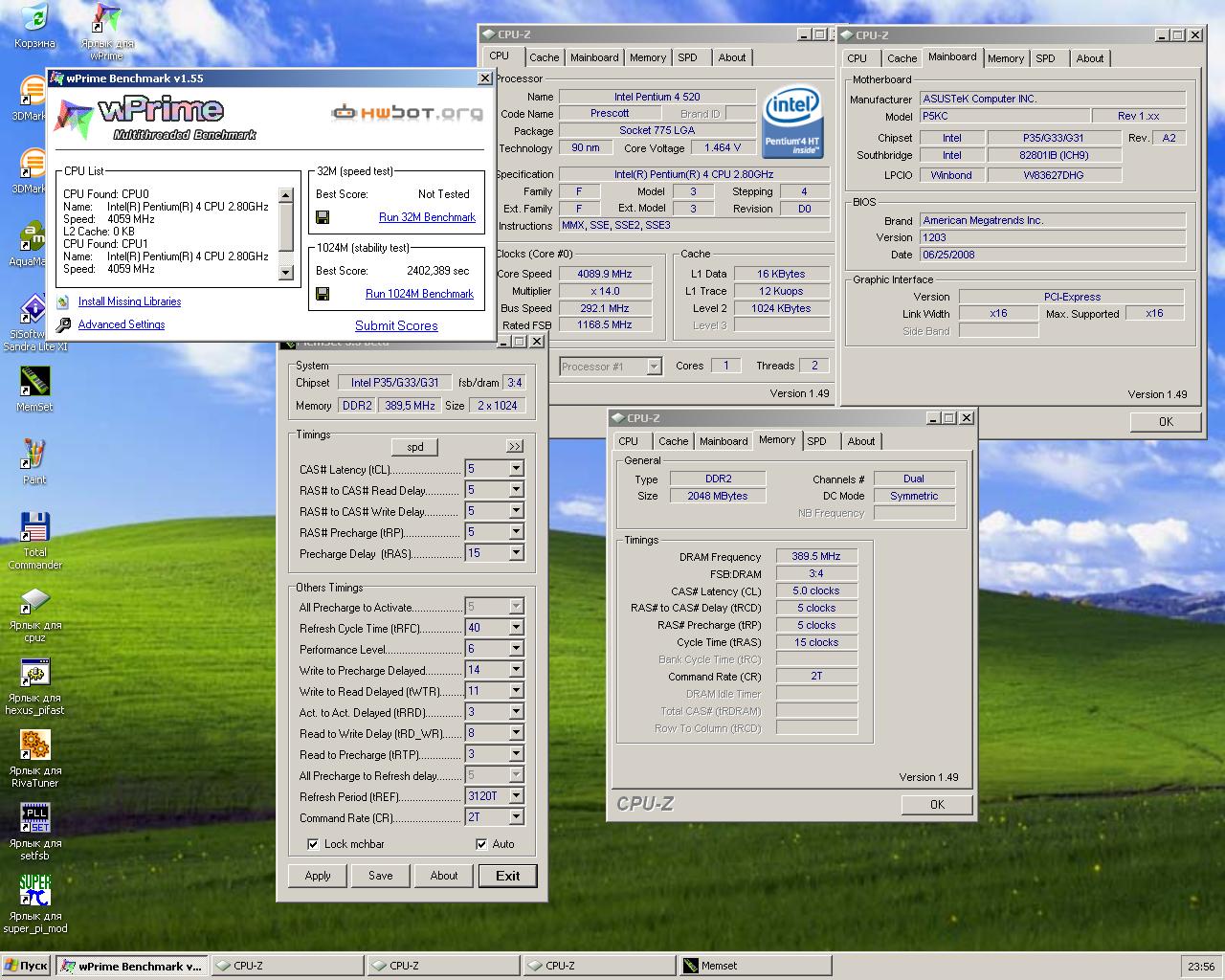The image size is (1225, 980).
Task: Click the Core Speed value 4089.9 MHz
Action: (605, 274)
